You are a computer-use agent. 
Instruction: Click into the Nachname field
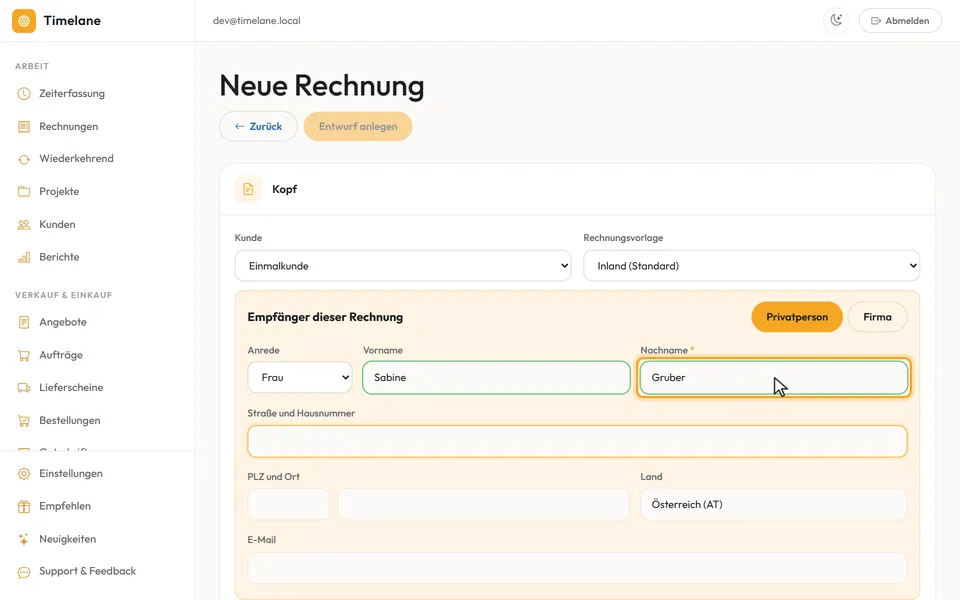[x=773, y=378]
